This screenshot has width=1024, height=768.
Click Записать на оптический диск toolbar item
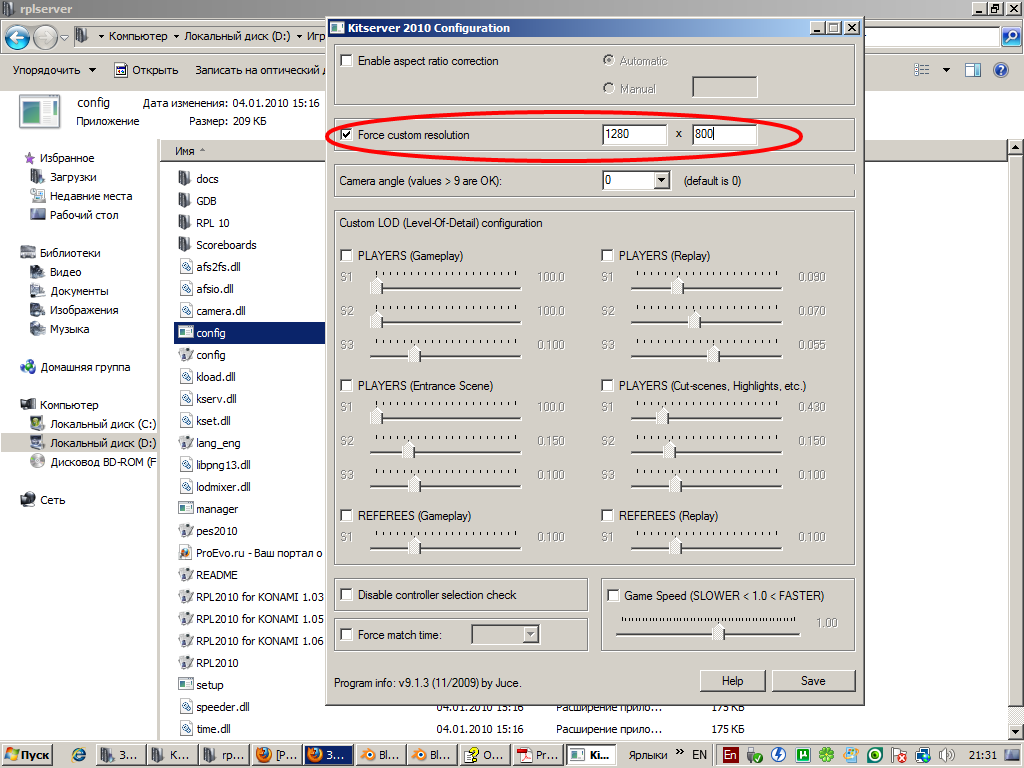coord(259,70)
